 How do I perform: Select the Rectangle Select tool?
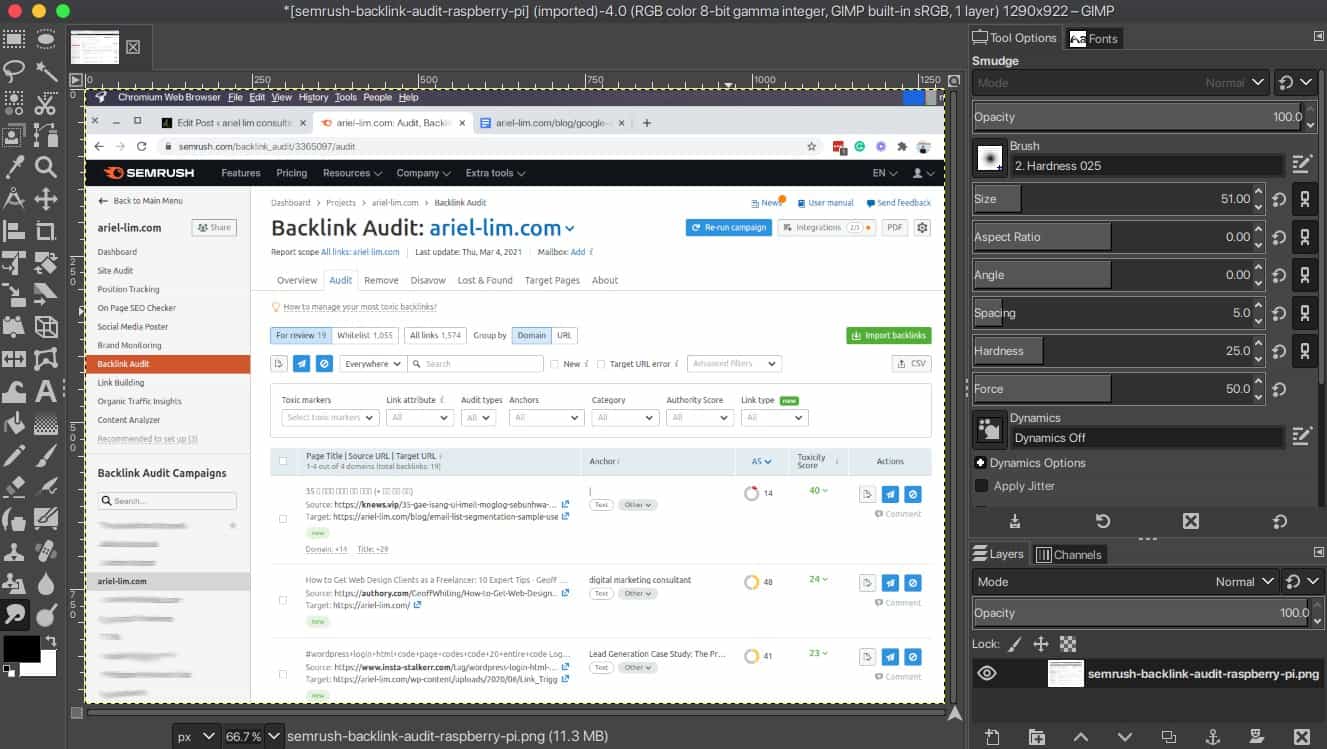pyautogui.click(x=14, y=40)
